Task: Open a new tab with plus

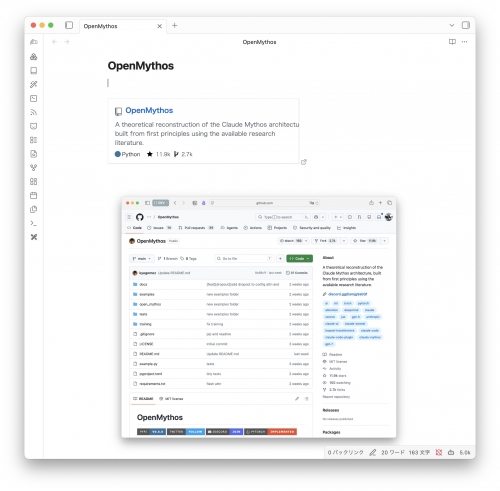Action: [175, 26]
